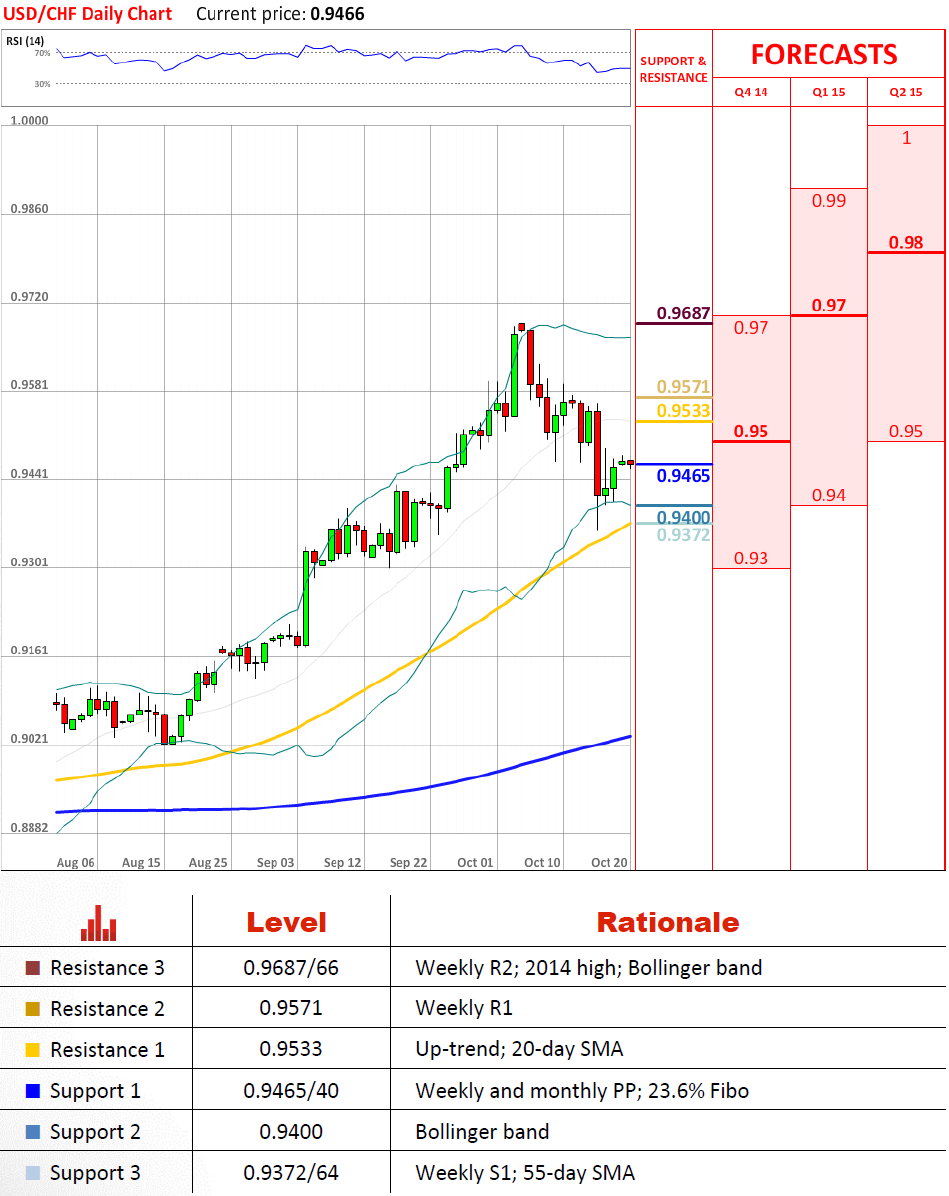
Task: Click the 'Level' table column header
Action: [286, 922]
